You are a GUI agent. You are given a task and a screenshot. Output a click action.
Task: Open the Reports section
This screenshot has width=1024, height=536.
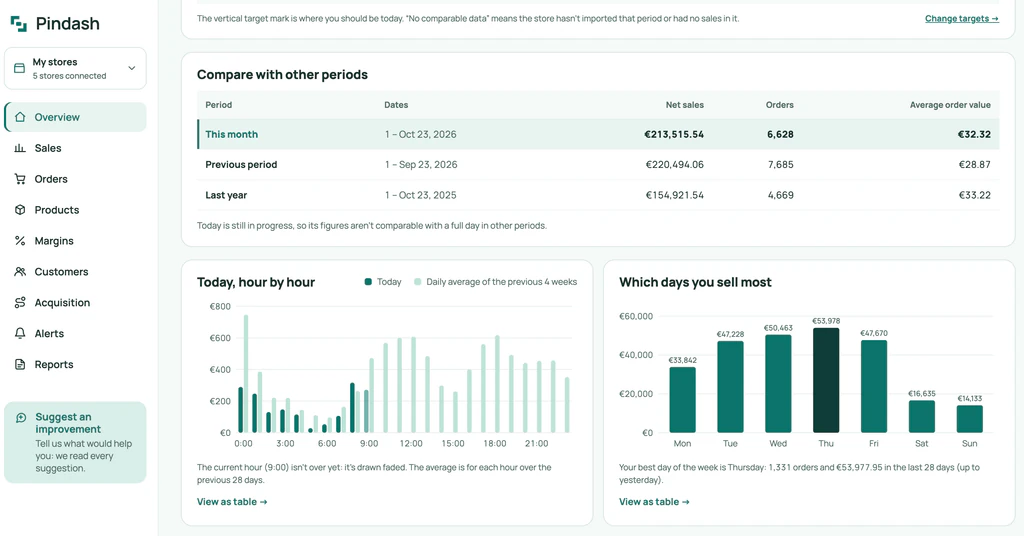[75, 364]
